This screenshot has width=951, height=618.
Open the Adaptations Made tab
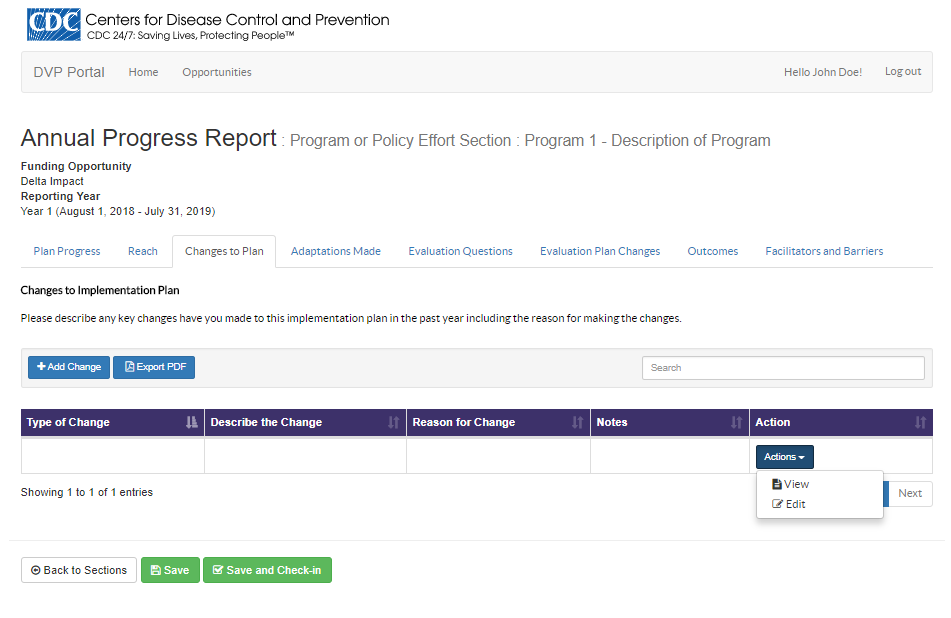[x=335, y=251]
